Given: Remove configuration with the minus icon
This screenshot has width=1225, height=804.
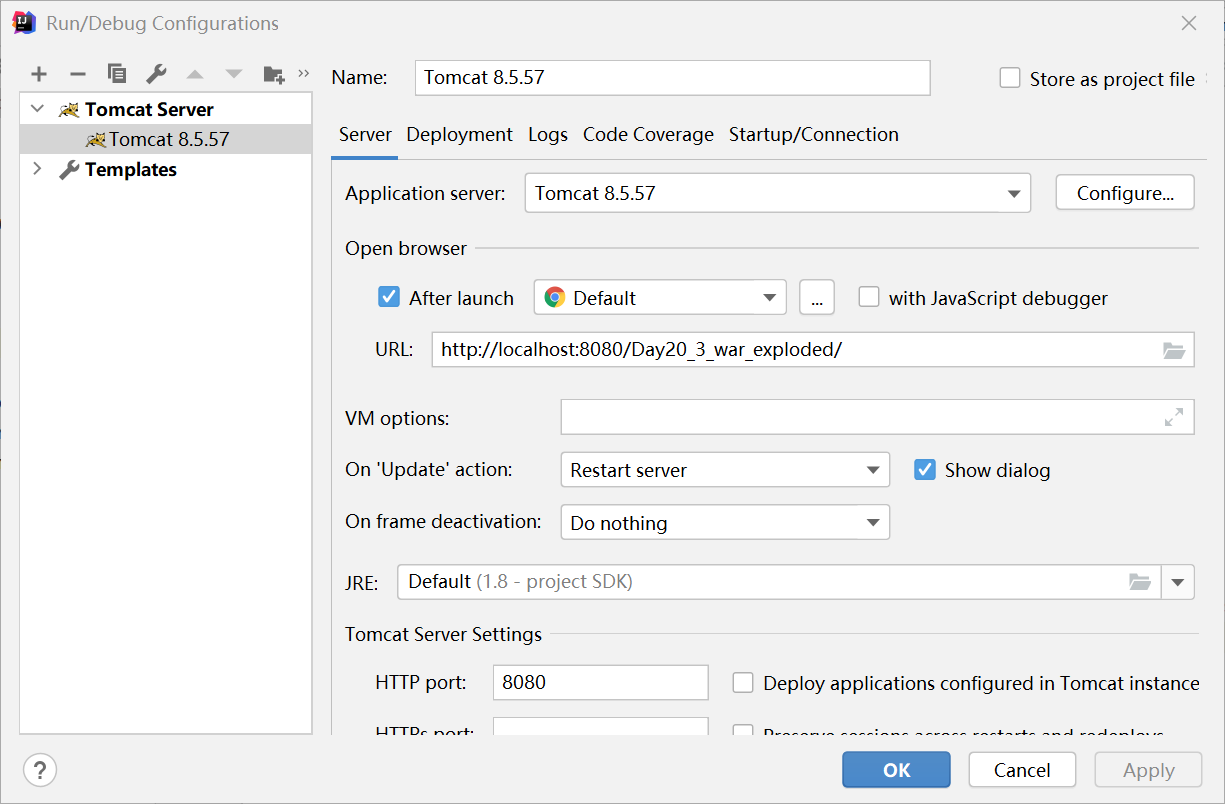Looking at the screenshot, I should pos(78,74).
